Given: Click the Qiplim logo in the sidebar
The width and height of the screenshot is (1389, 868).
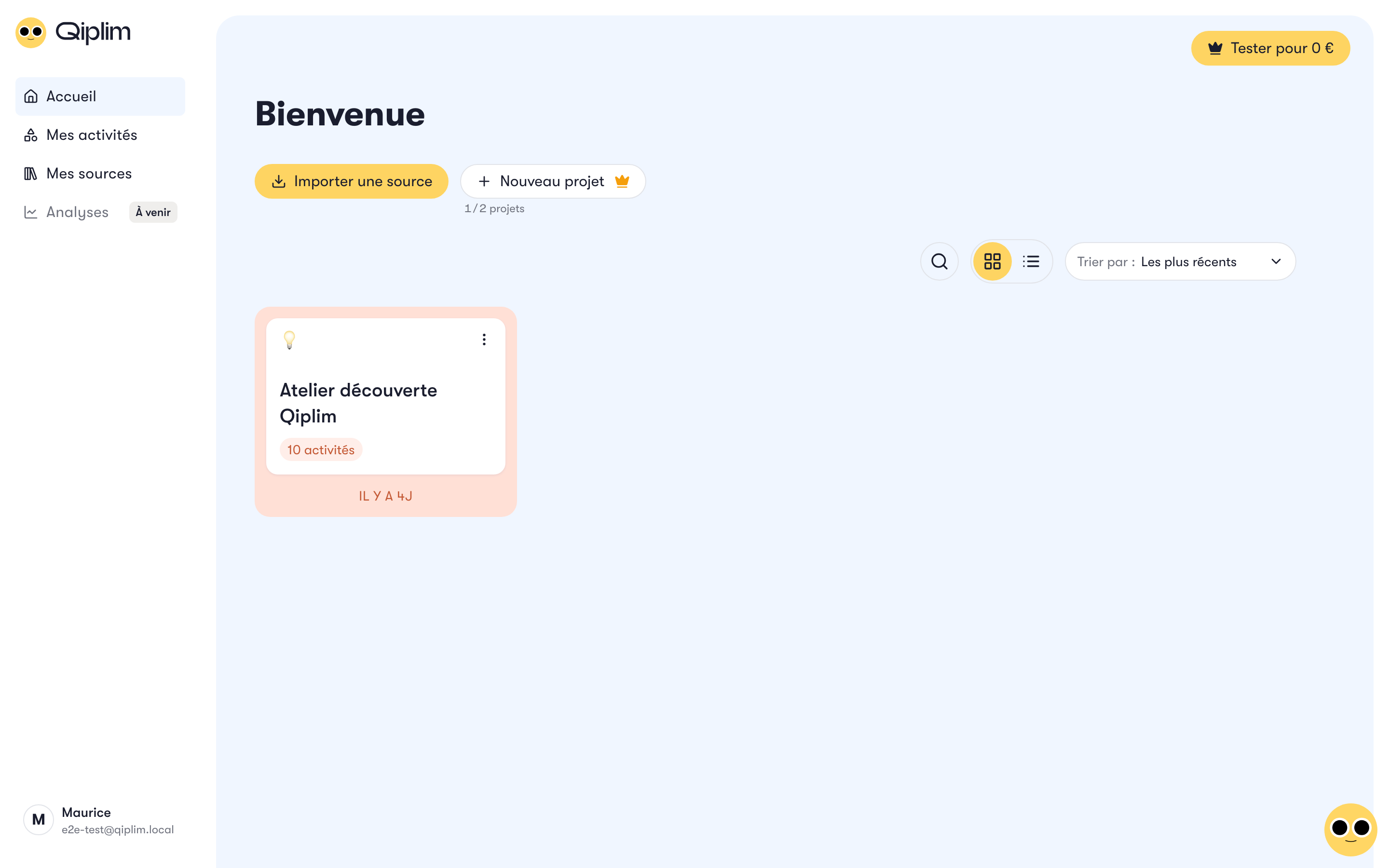Looking at the screenshot, I should coord(73,32).
